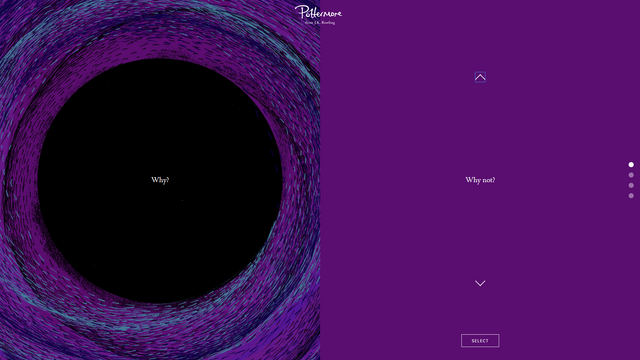Click the SELECT button

[480, 341]
